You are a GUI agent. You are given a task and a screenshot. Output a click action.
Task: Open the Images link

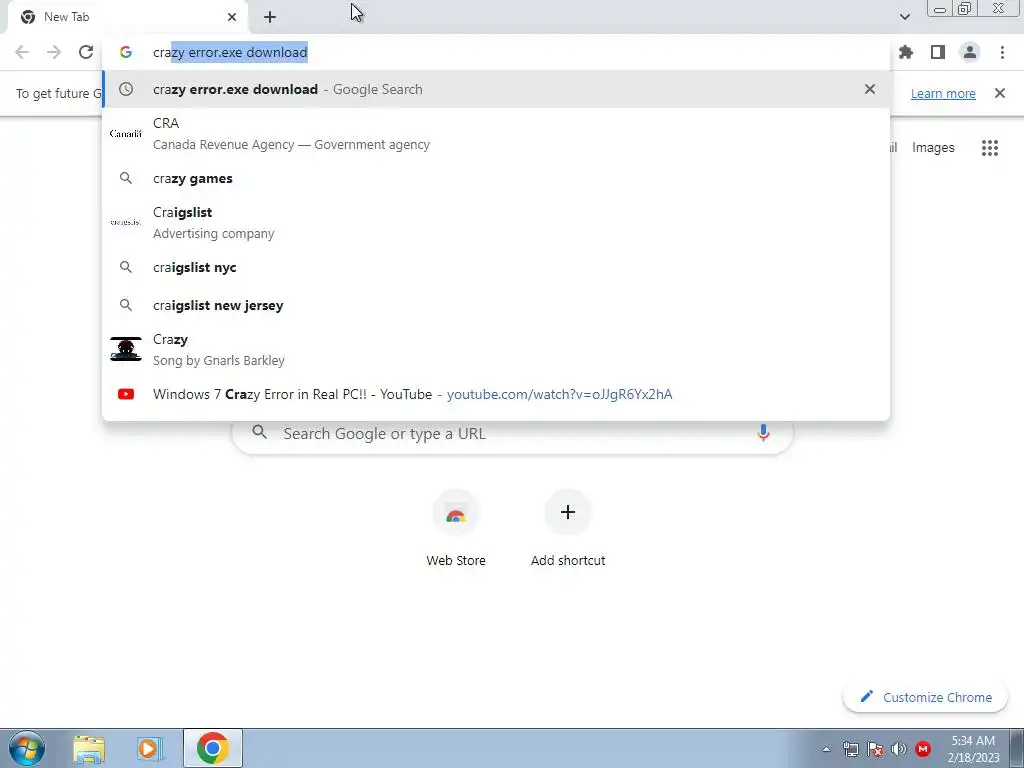(x=933, y=148)
